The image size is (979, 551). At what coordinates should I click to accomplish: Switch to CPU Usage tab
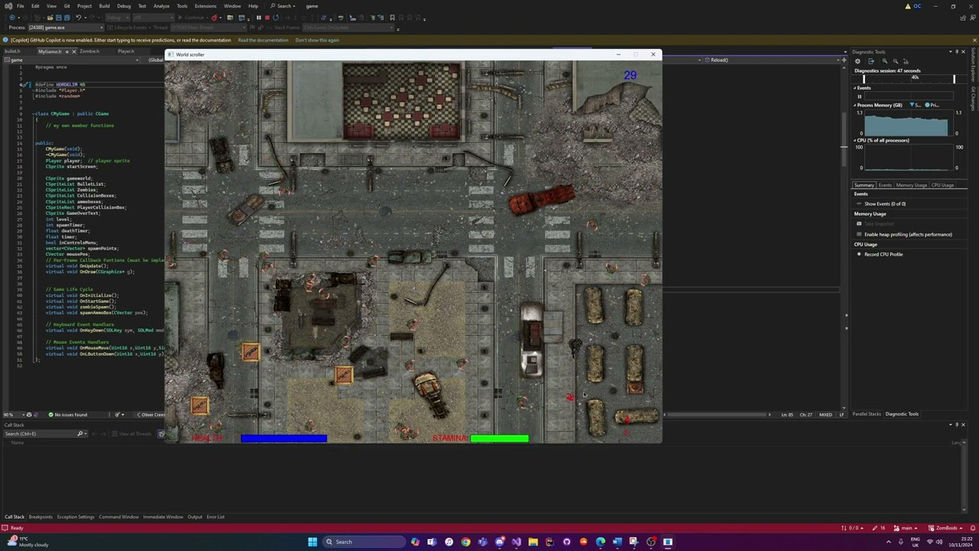[x=942, y=185]
